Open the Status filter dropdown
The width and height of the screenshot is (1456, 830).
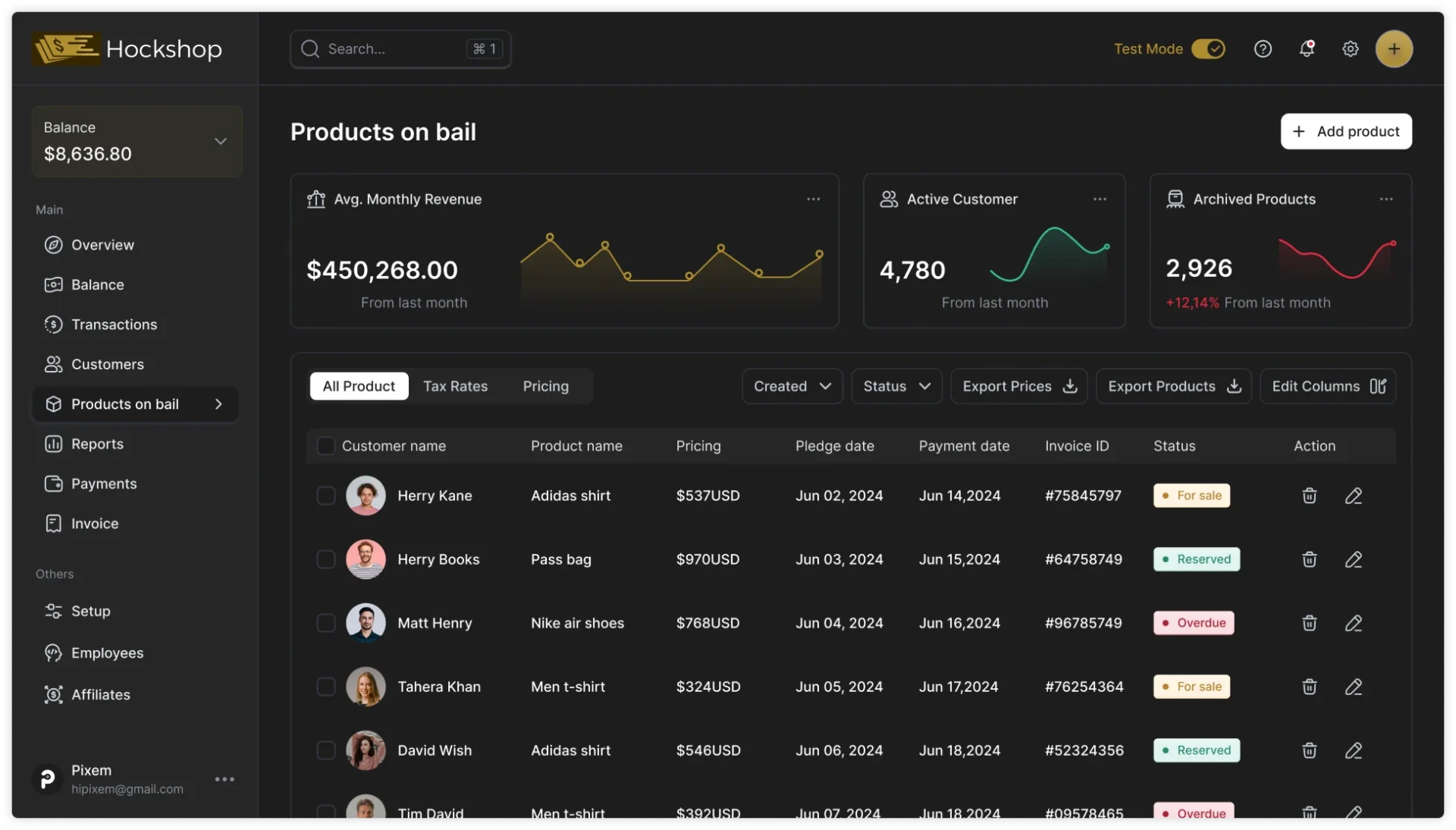(896, 386)
